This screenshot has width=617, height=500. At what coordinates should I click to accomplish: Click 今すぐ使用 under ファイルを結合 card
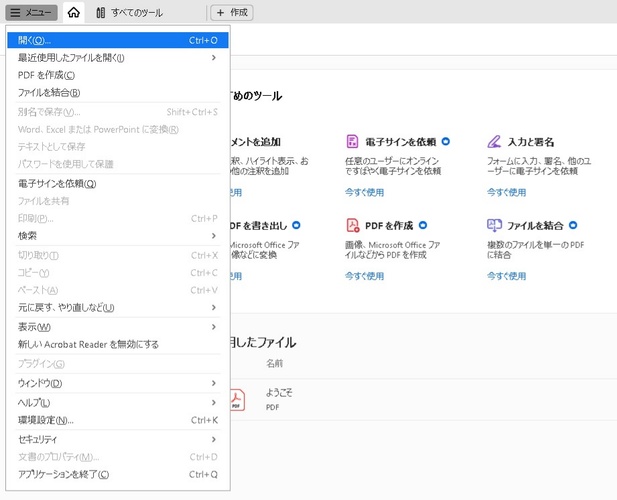click(506, 276)
